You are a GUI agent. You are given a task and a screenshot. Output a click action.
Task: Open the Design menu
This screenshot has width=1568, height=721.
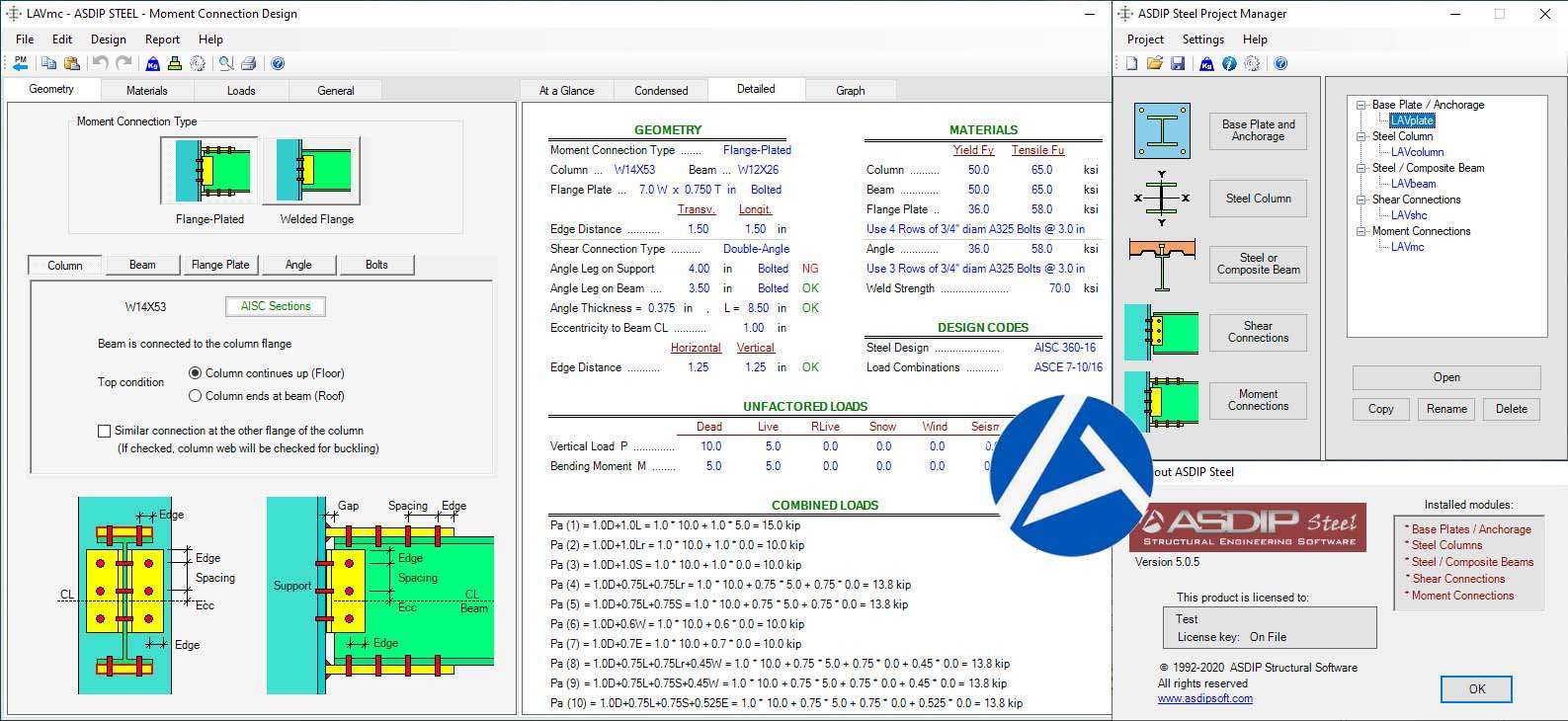tap(108, 40)
